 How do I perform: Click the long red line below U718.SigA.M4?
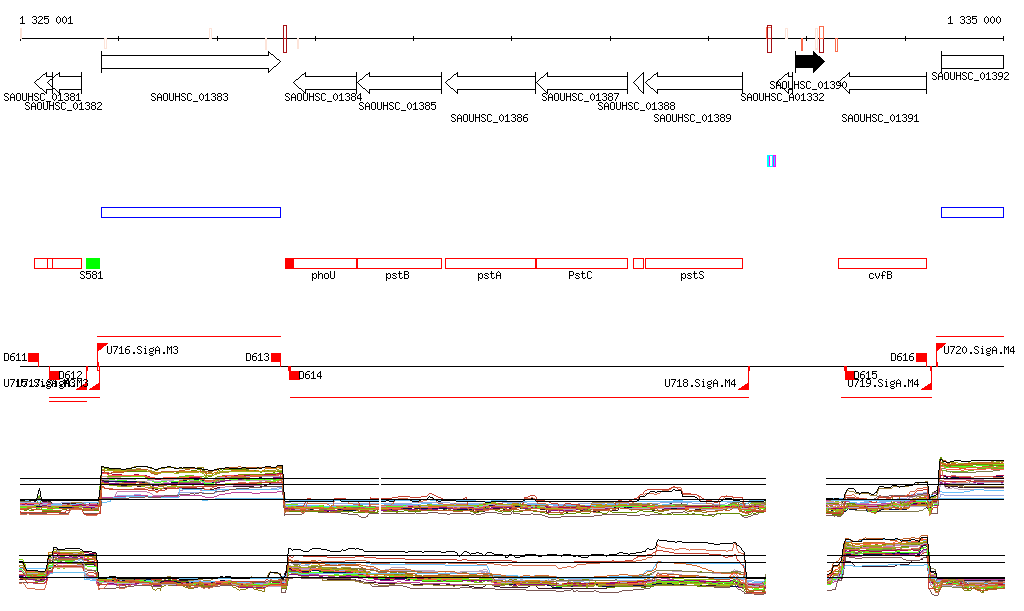(519, 397)
